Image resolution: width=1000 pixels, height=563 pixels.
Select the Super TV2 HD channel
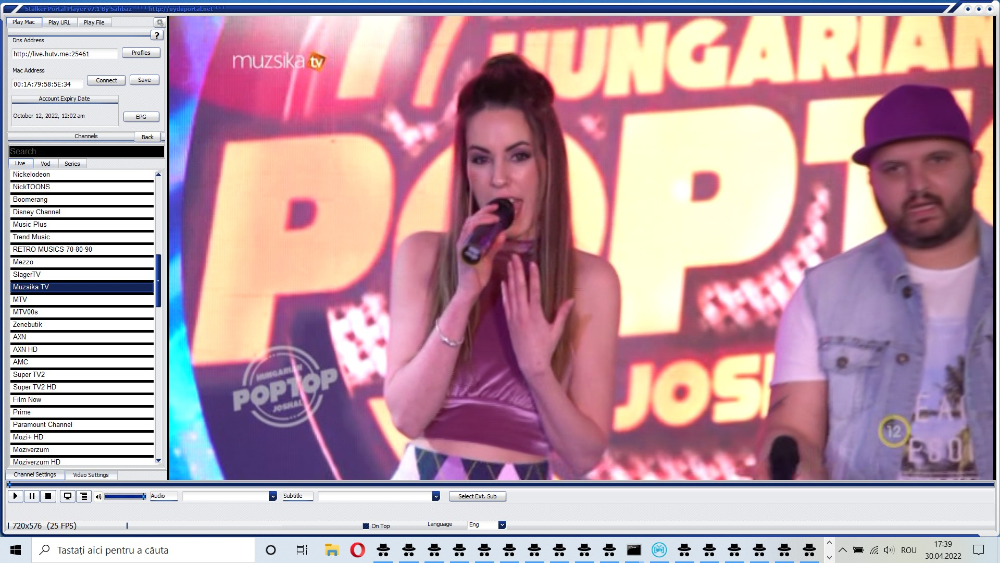(82, 387)
